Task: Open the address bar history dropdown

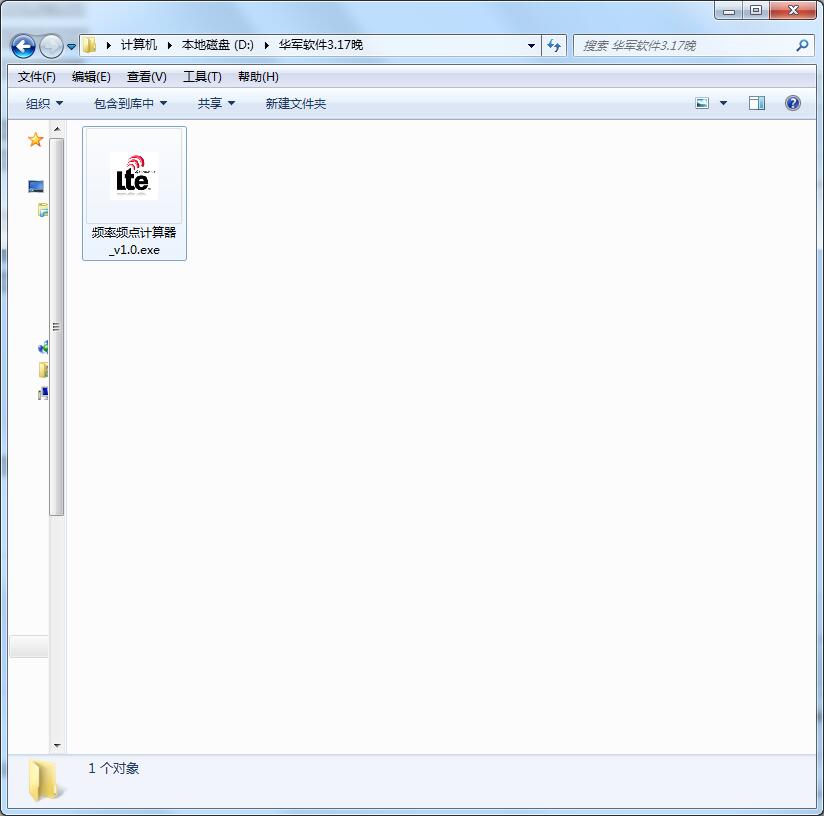Action: point(531,46)
